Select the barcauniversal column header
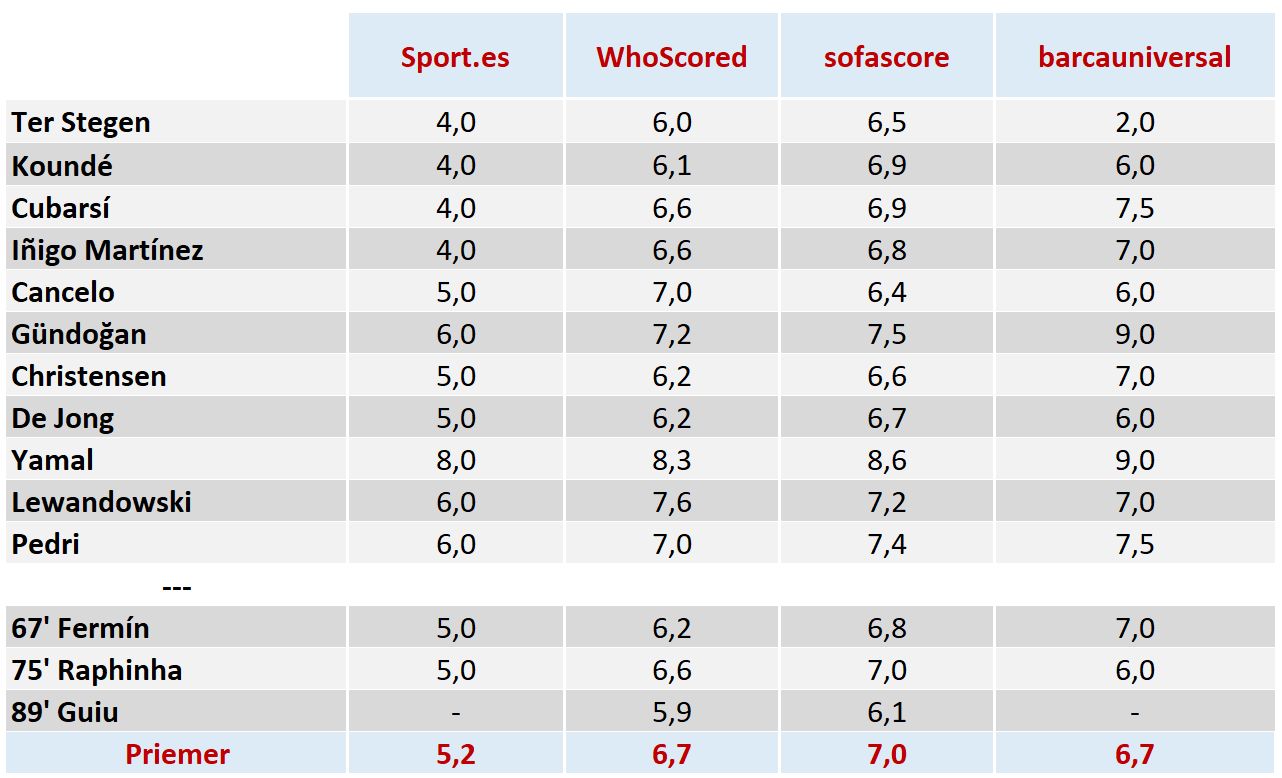The image size is (1282, 778). [1134, 57]
